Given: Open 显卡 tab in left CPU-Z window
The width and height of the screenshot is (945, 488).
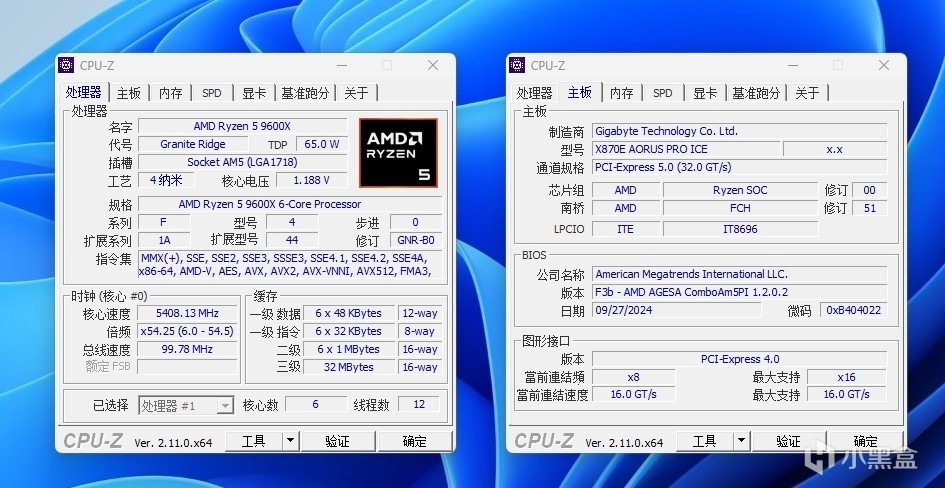Looking at the screenshot, I should pyautogui.click(x=254, y=93).
